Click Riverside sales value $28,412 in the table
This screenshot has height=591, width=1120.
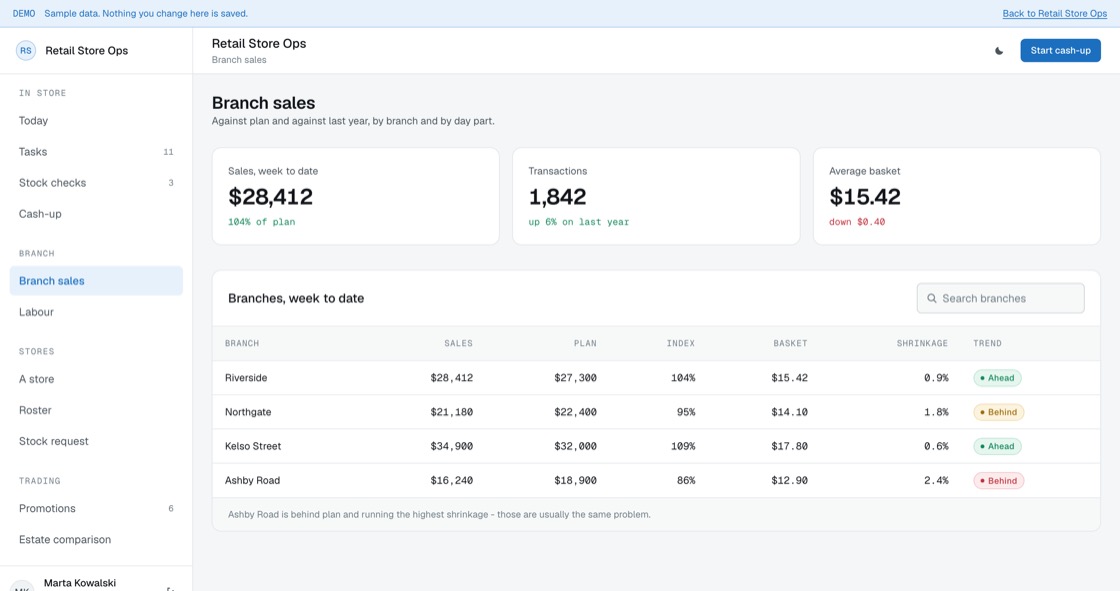click(451, 378)
